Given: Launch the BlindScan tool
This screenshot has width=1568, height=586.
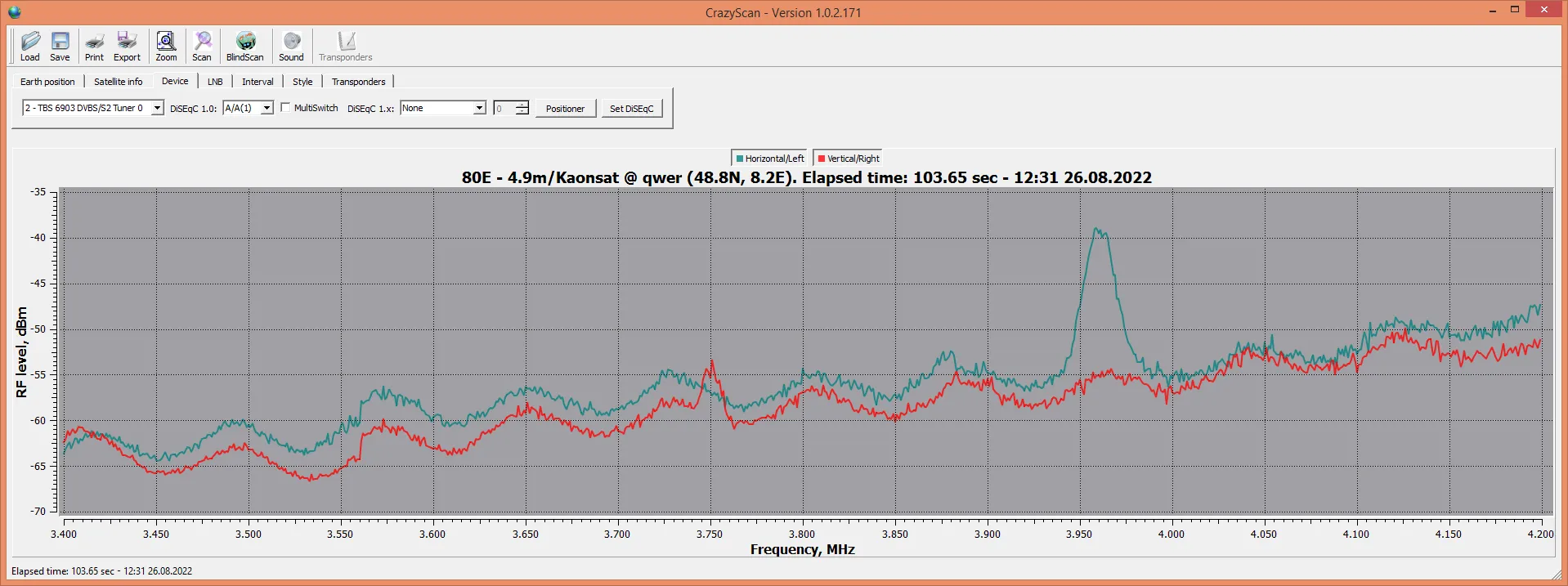Looking at the screenshot, I should [x=245, y=47].
